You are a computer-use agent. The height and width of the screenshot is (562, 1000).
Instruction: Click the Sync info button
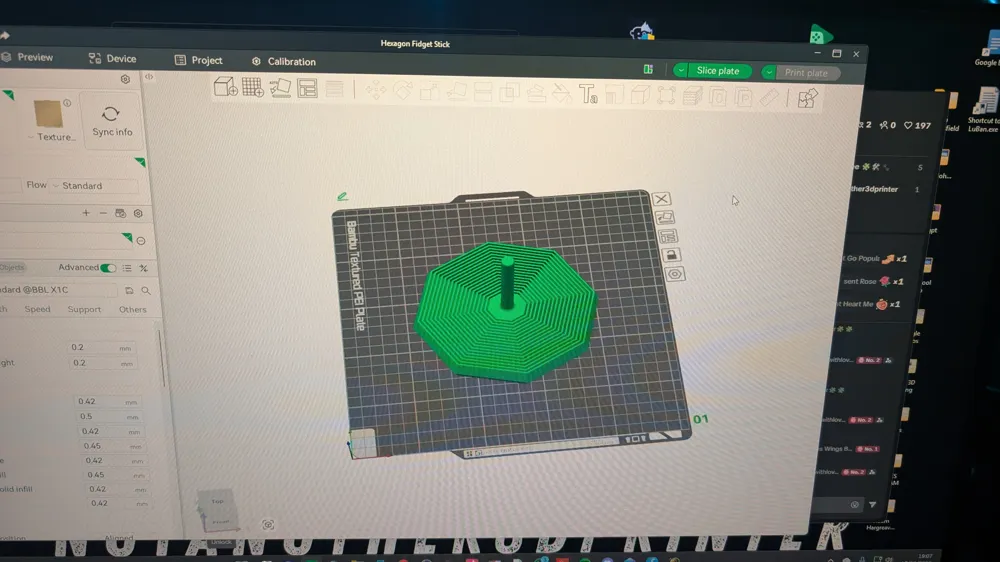112,121
